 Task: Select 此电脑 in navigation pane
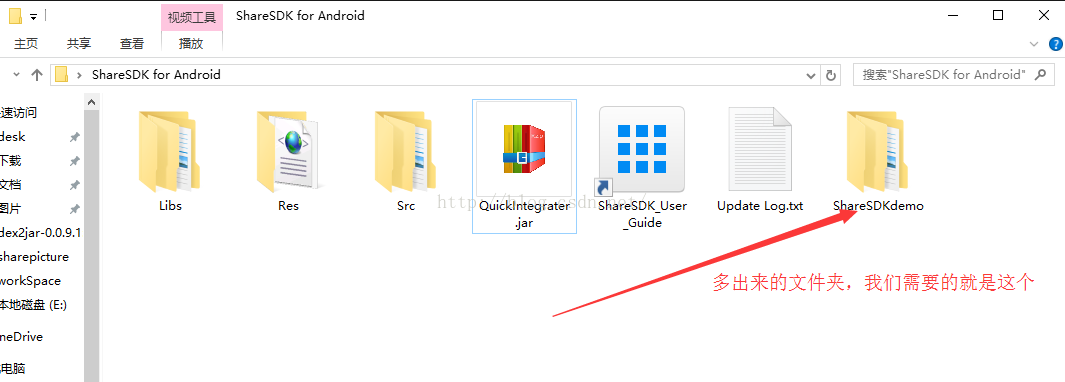coord(13,368)
